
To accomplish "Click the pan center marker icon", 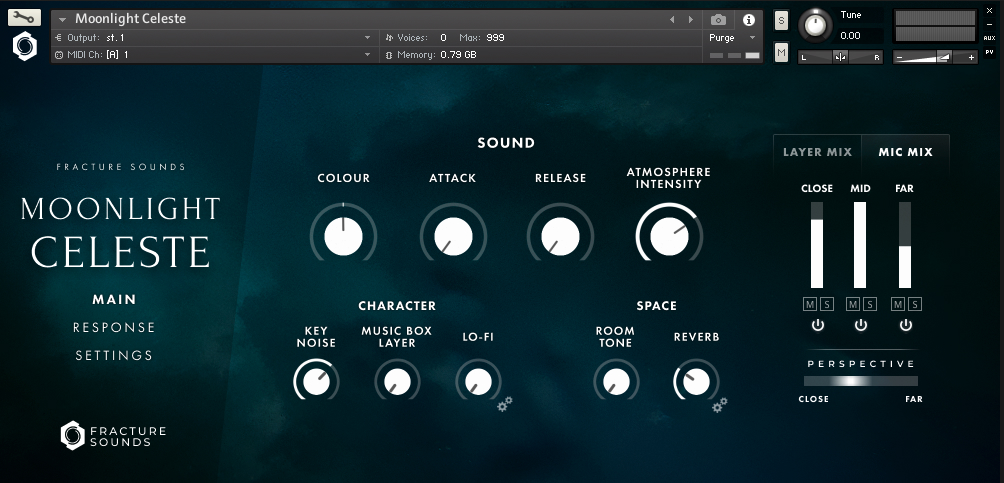I will pyautogui.click(x=840, y=58).
